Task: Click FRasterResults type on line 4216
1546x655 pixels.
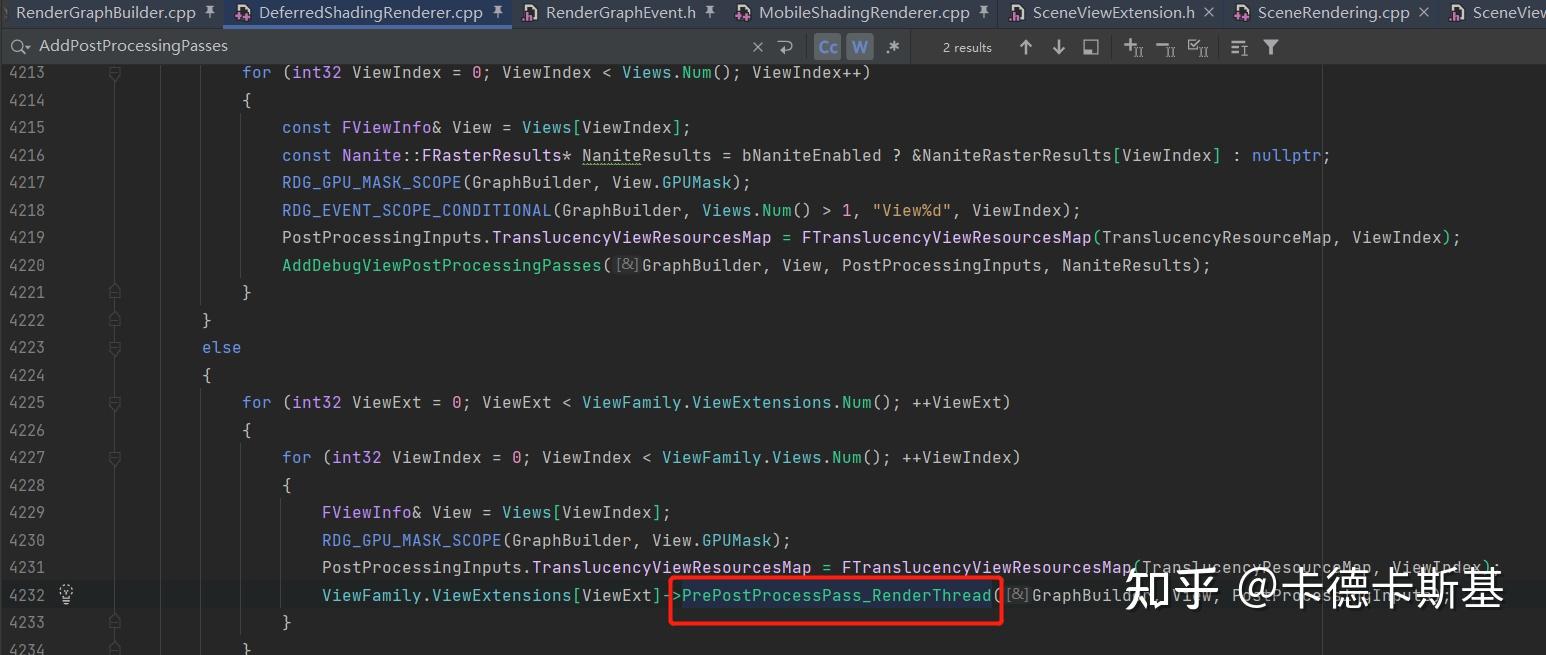Action: tap(491, 155)
